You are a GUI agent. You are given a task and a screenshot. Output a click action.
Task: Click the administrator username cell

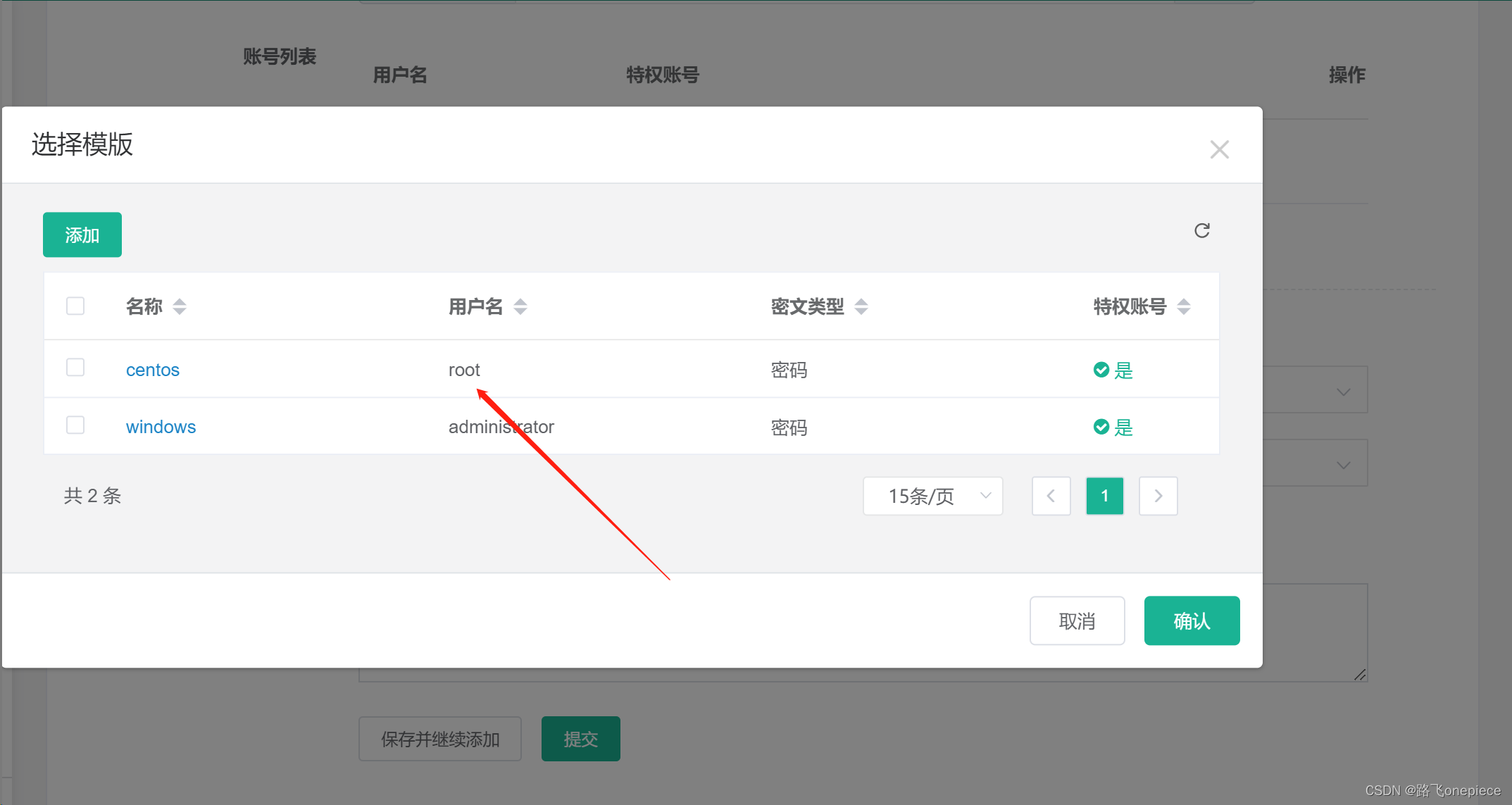(x=501, y=427)
